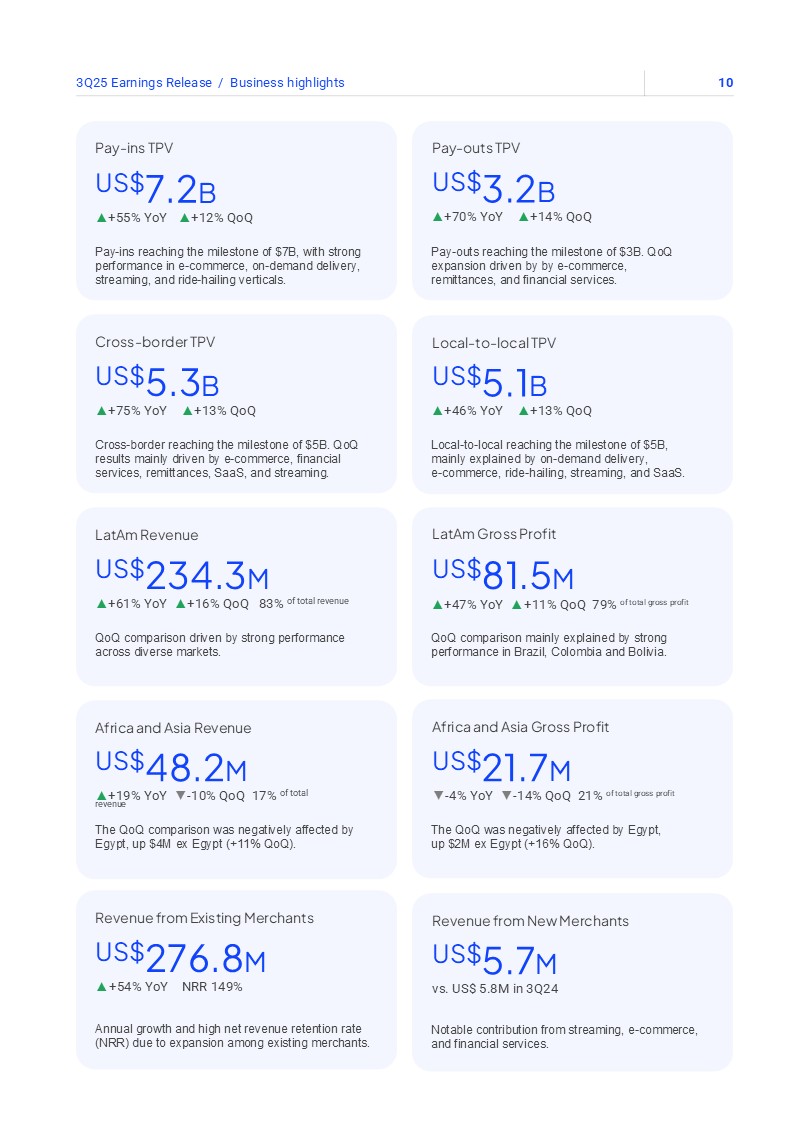Screen dimensions: 809x1123
Task: Click the down arrow next to -4% YoY
Action: pyautogui.click(x=438, y=796)
